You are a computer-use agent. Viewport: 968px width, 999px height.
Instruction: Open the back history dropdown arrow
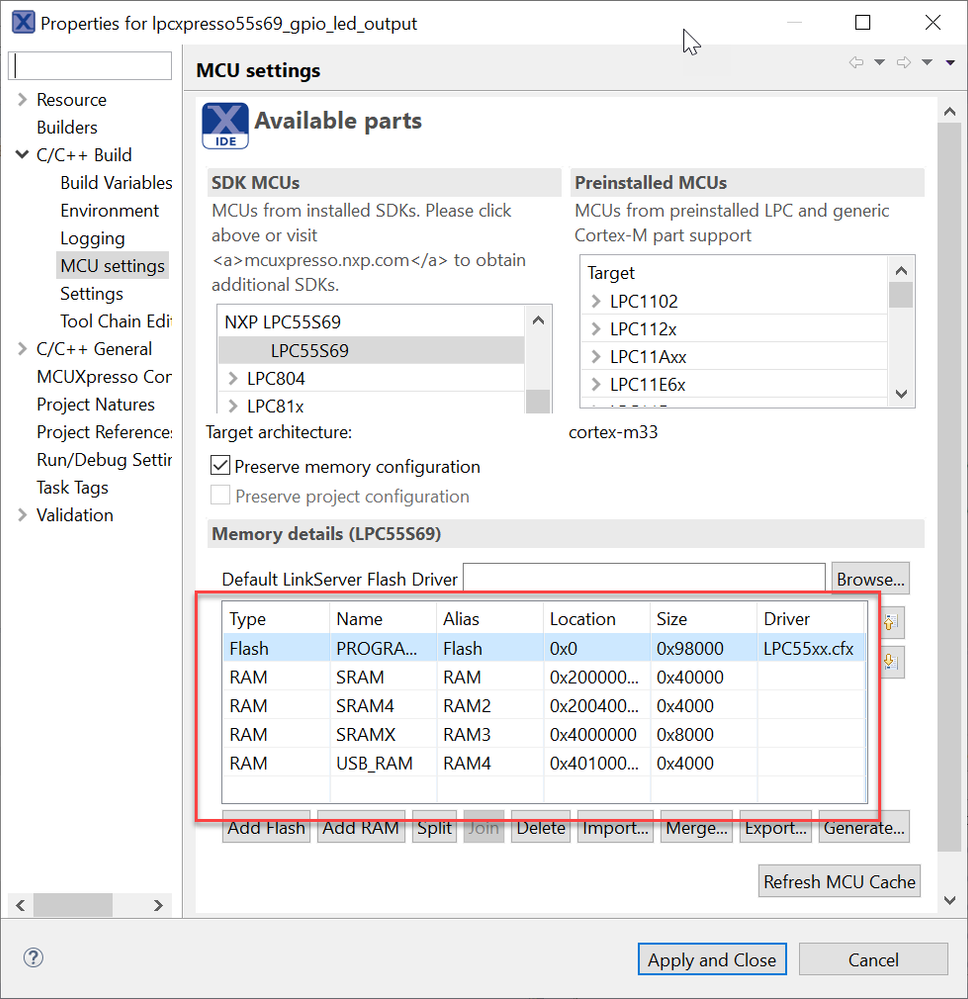click(879, 62)
